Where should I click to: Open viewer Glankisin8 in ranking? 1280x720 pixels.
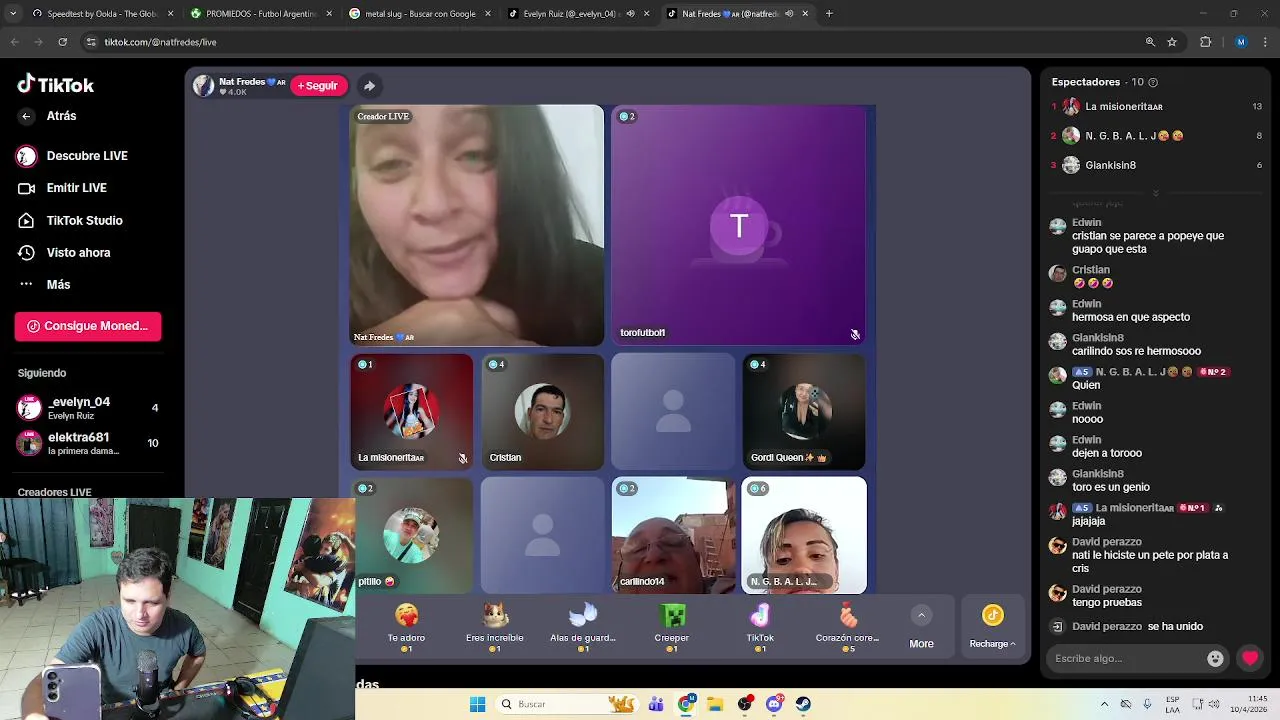1156,165
